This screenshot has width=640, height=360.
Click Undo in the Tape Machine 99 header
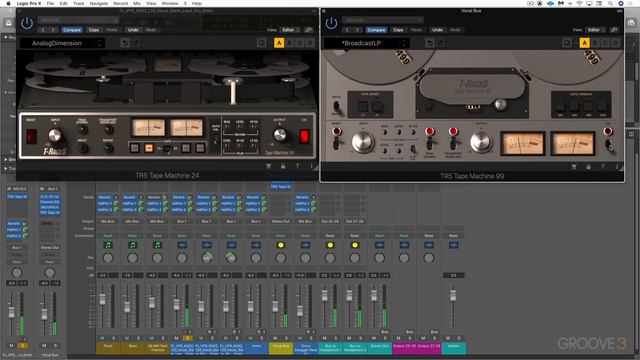tap(437, 30)
